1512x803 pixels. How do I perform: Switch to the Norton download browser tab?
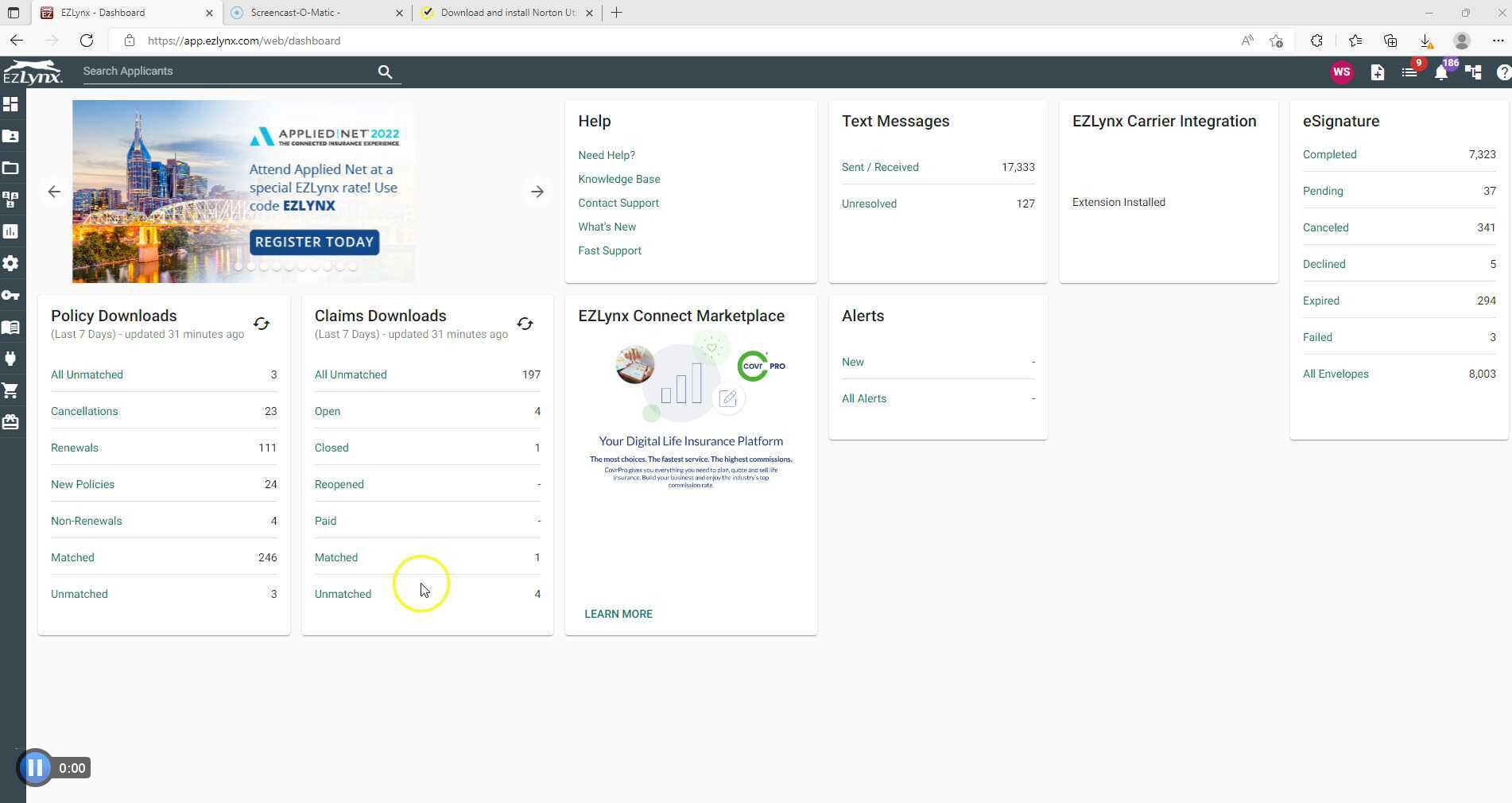point(501,13)
